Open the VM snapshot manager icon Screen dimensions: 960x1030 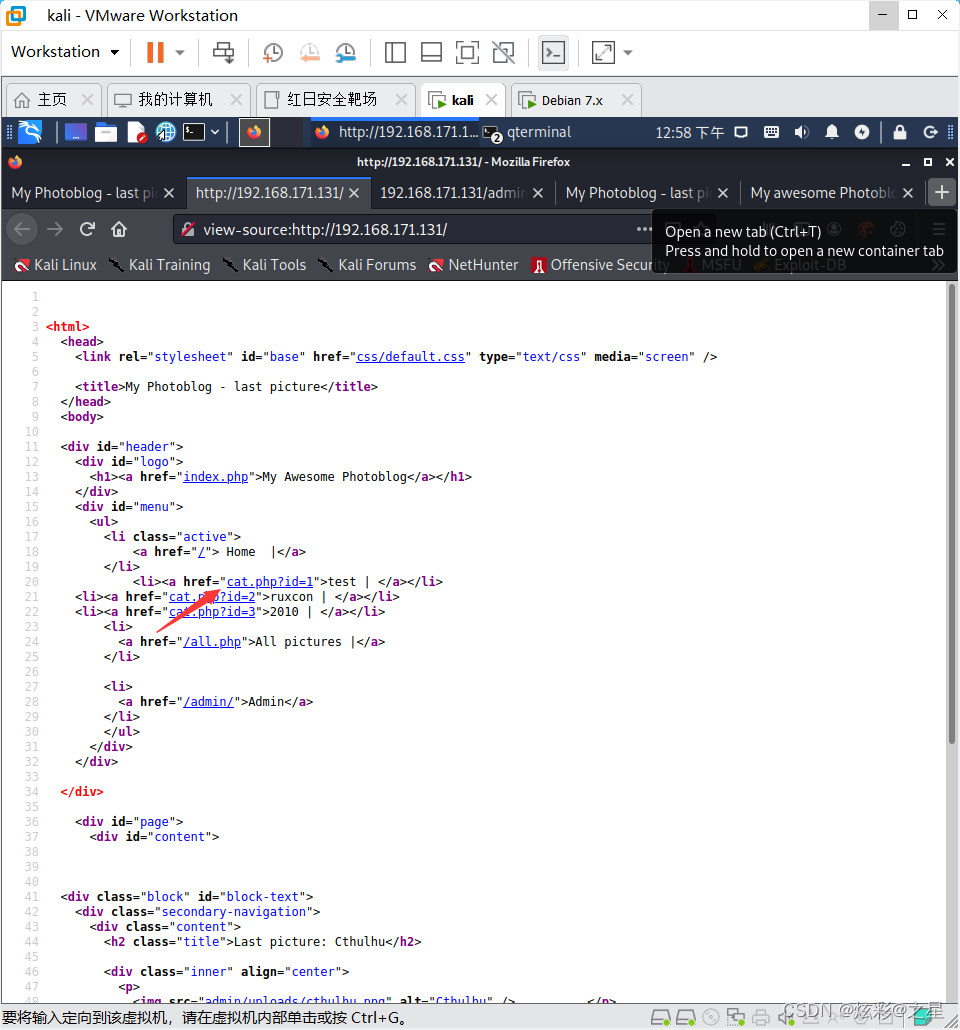345,52
